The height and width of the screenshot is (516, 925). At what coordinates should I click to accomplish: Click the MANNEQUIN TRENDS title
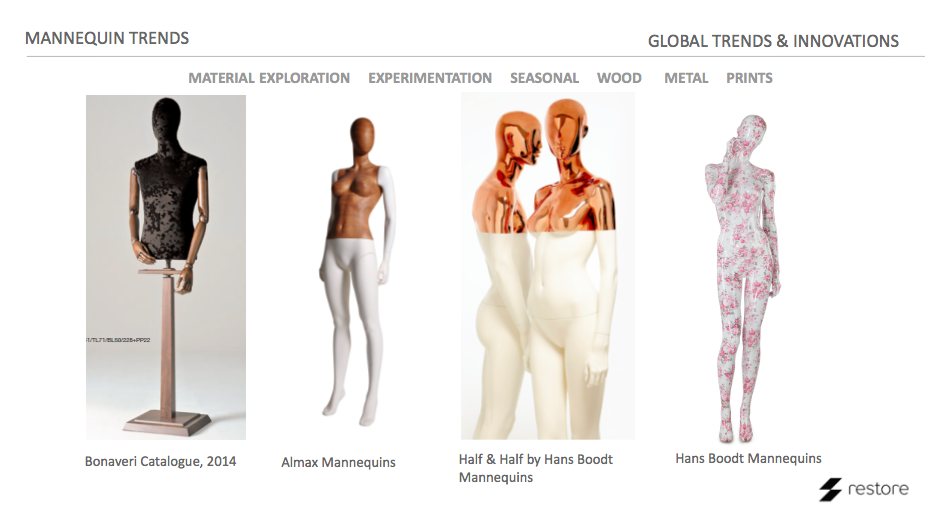(107, 38)
